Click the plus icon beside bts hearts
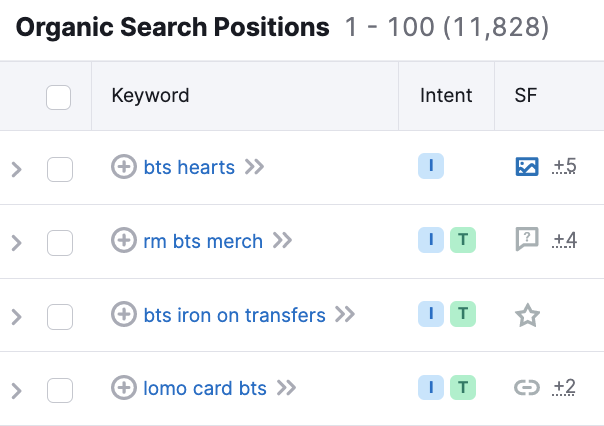604x426 pixels. coord(123,167)
